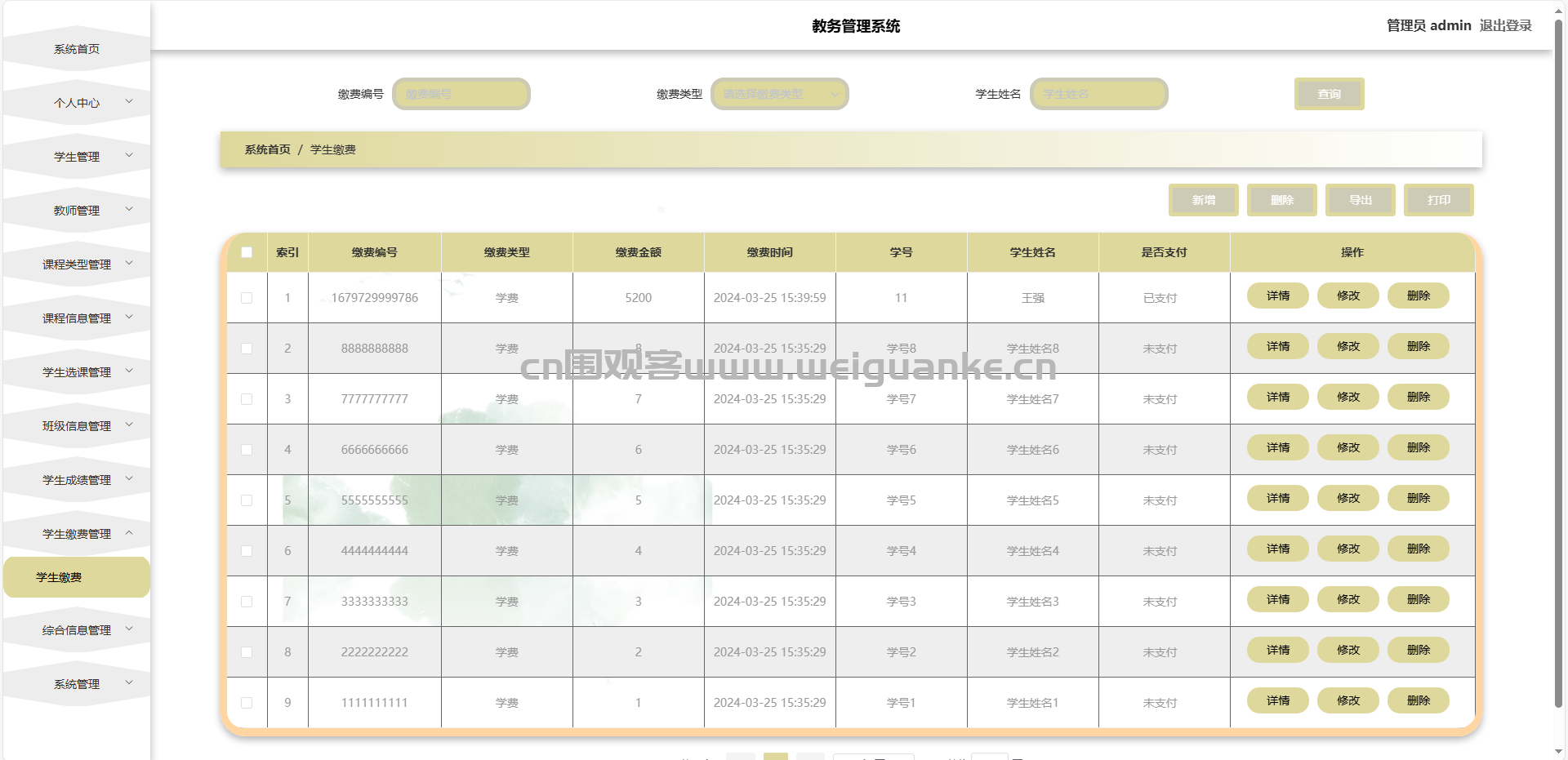View 详情 for 学生姓名7 row
This screenshot has height=760, width=1568.
(1278, 397)
